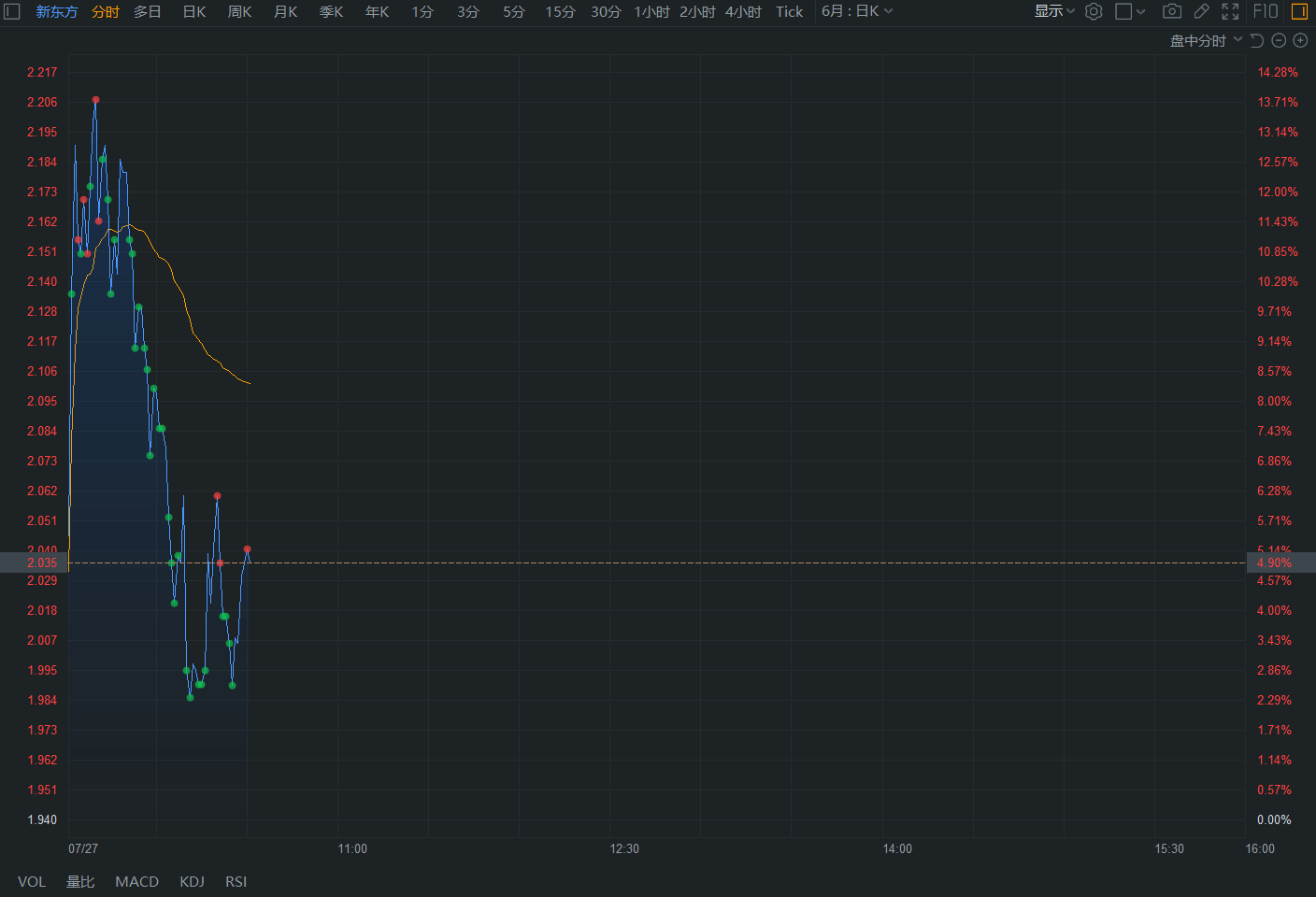
Task: Click the green marker at the 1.984 low
Action: [190, 697]
